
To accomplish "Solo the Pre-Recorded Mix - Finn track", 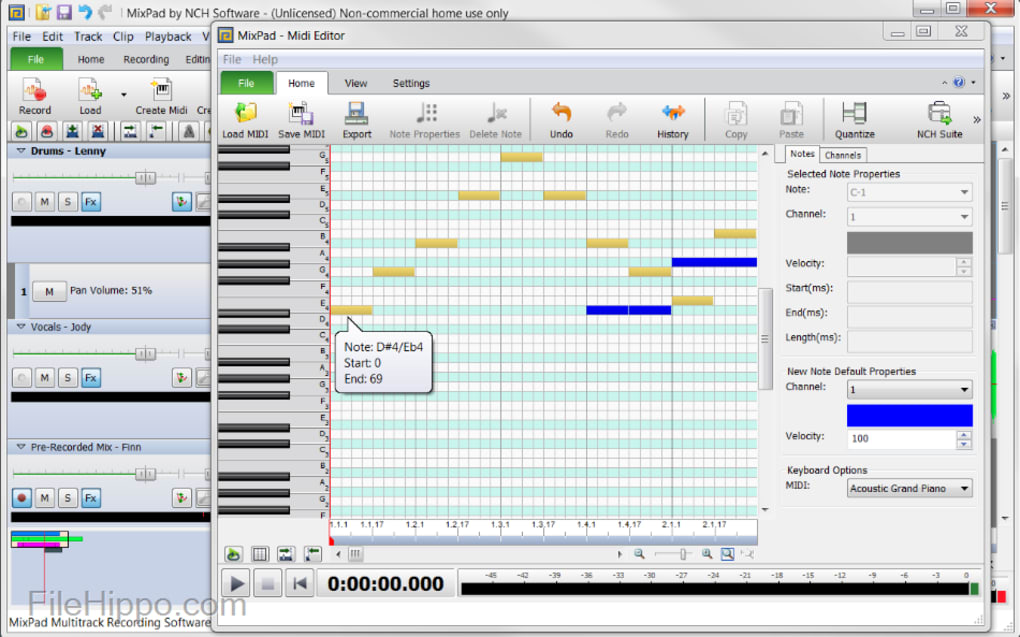I will (x=66, y=497).
